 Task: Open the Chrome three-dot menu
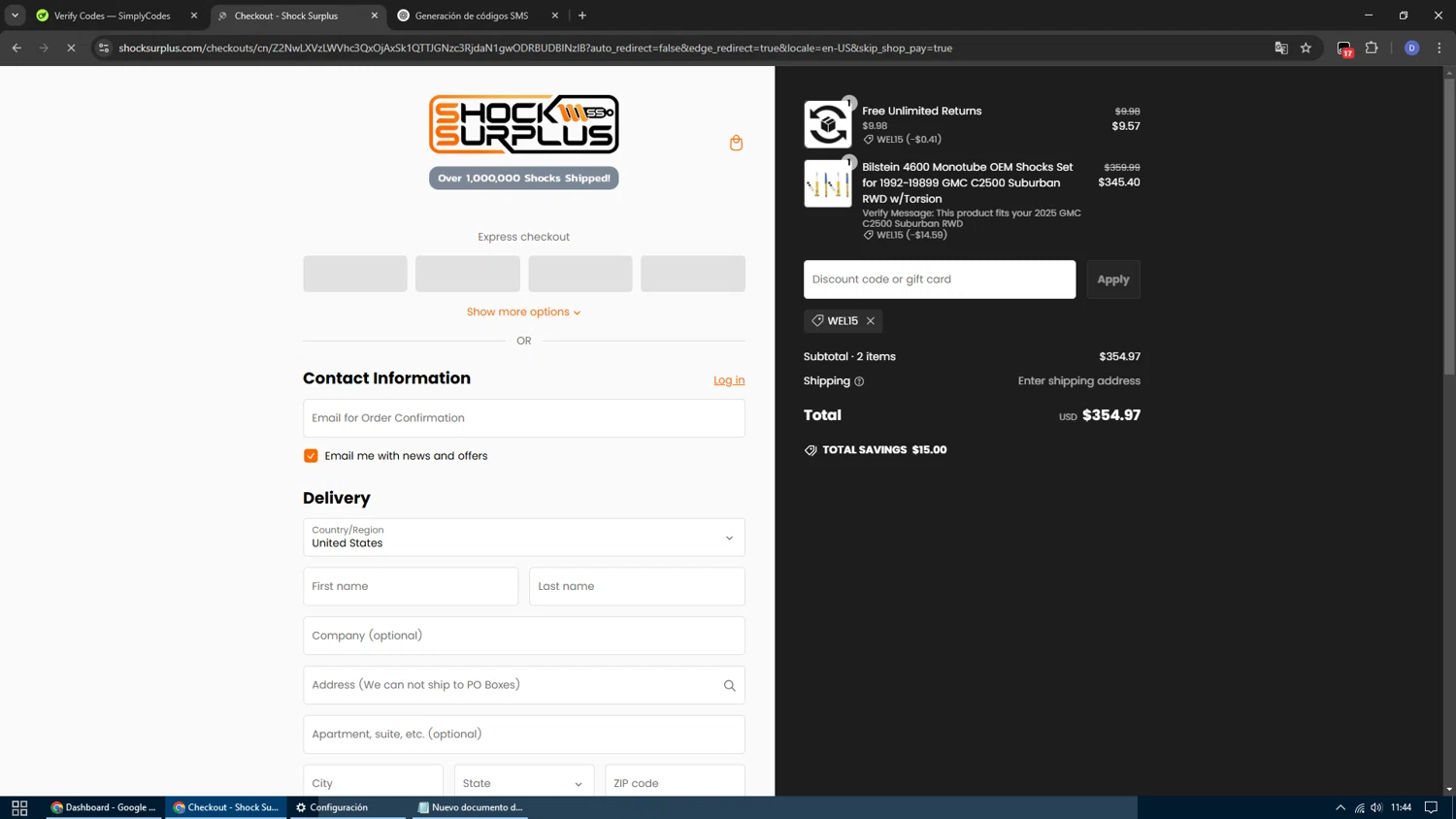tap(1439, 48)
